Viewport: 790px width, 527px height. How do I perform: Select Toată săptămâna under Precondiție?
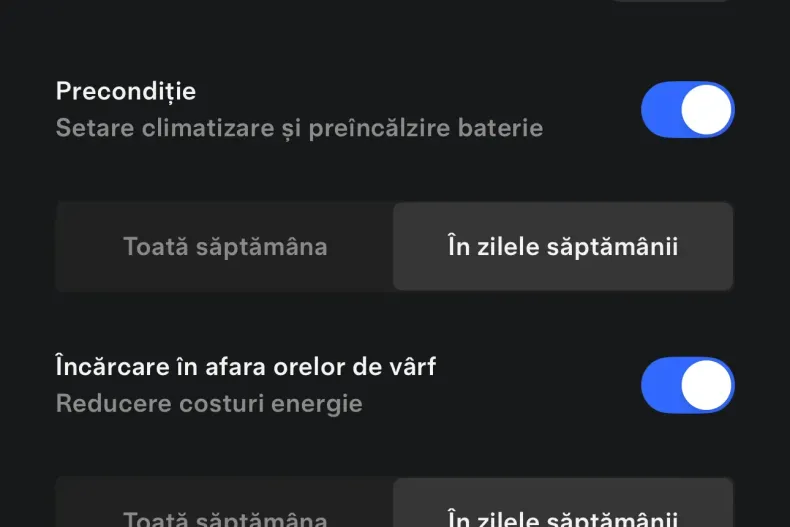tap(225, 247)
